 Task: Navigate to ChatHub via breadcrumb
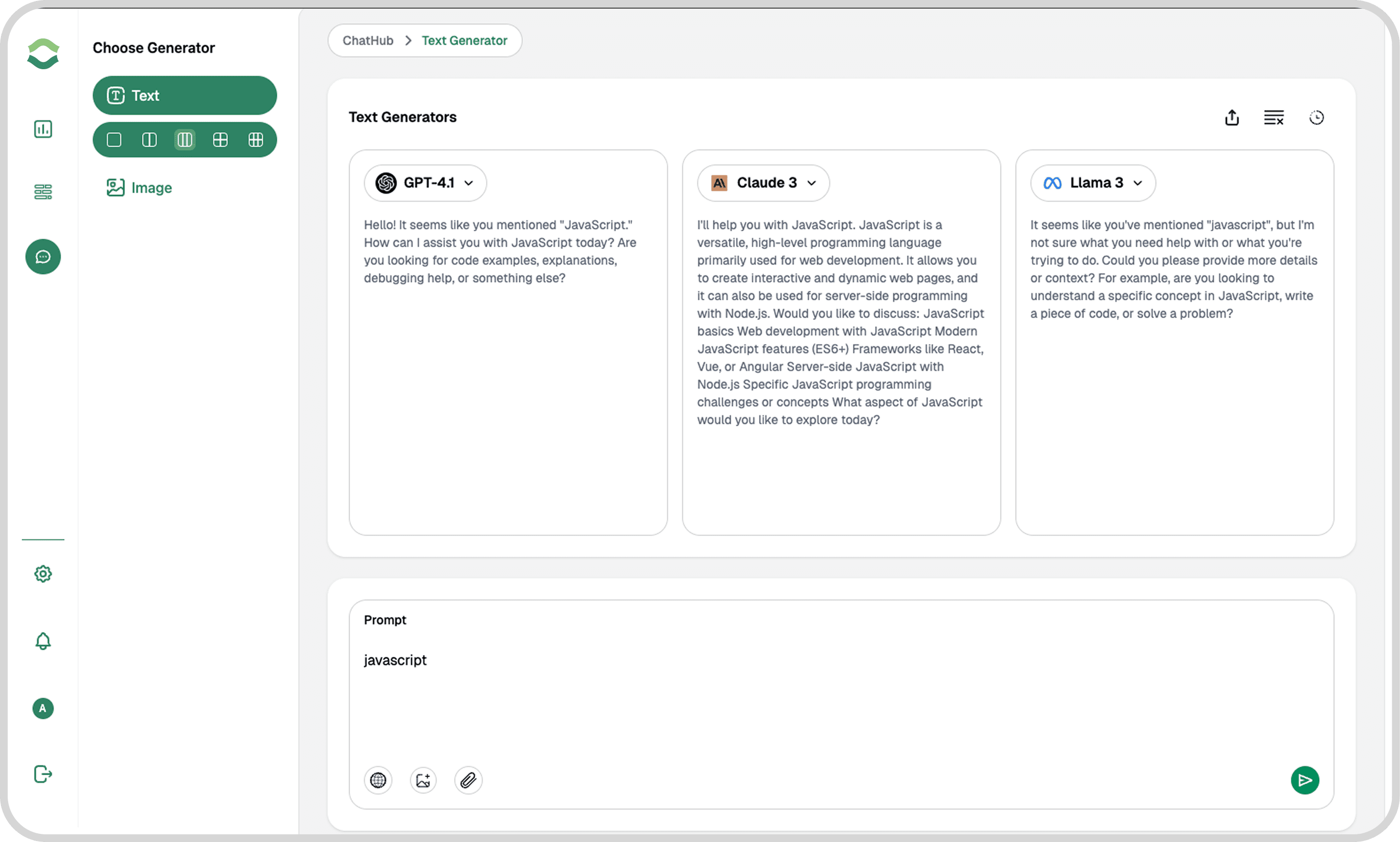click(x=367, y=40)
